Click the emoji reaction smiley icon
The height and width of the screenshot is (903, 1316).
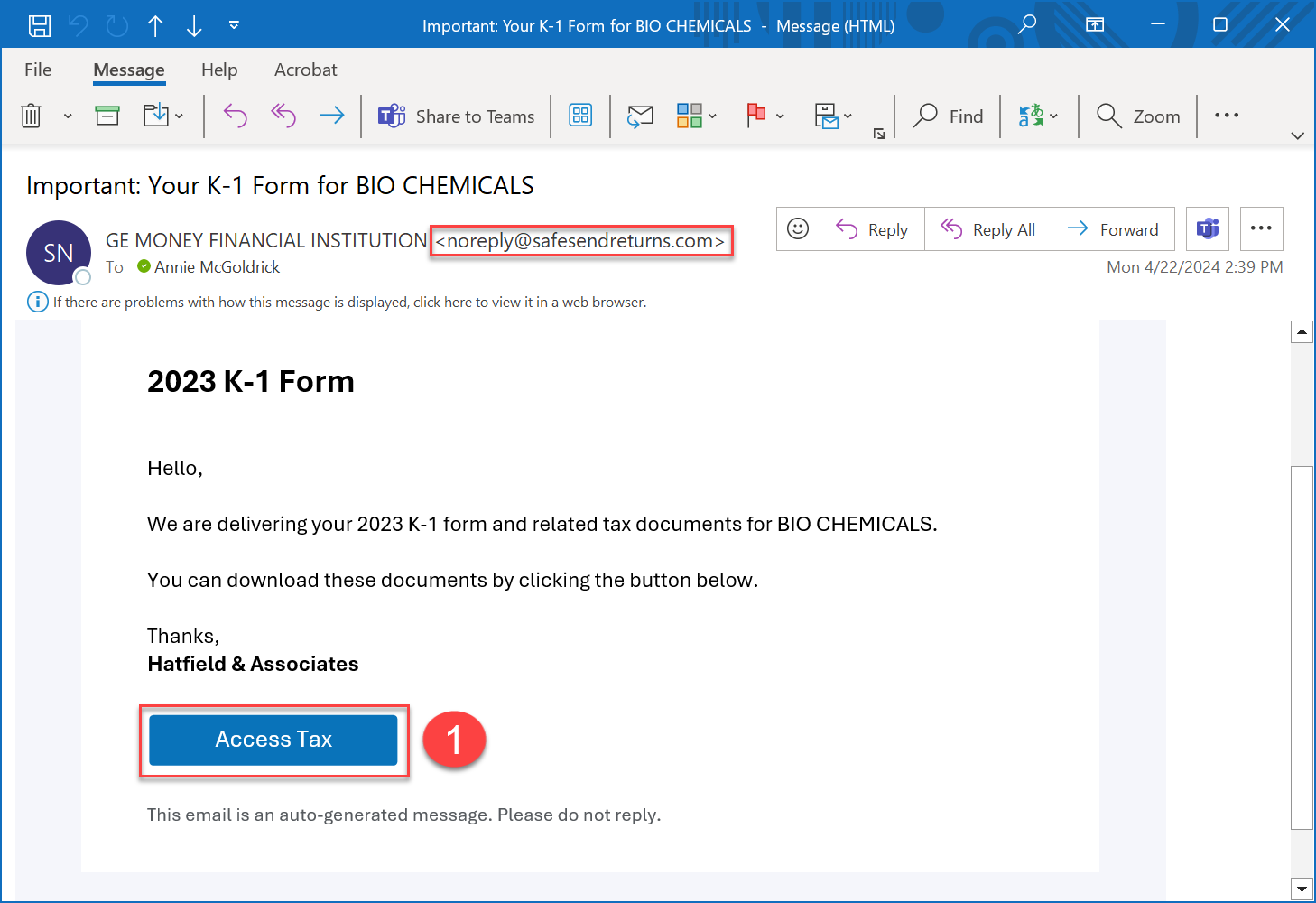pos(798,229)
